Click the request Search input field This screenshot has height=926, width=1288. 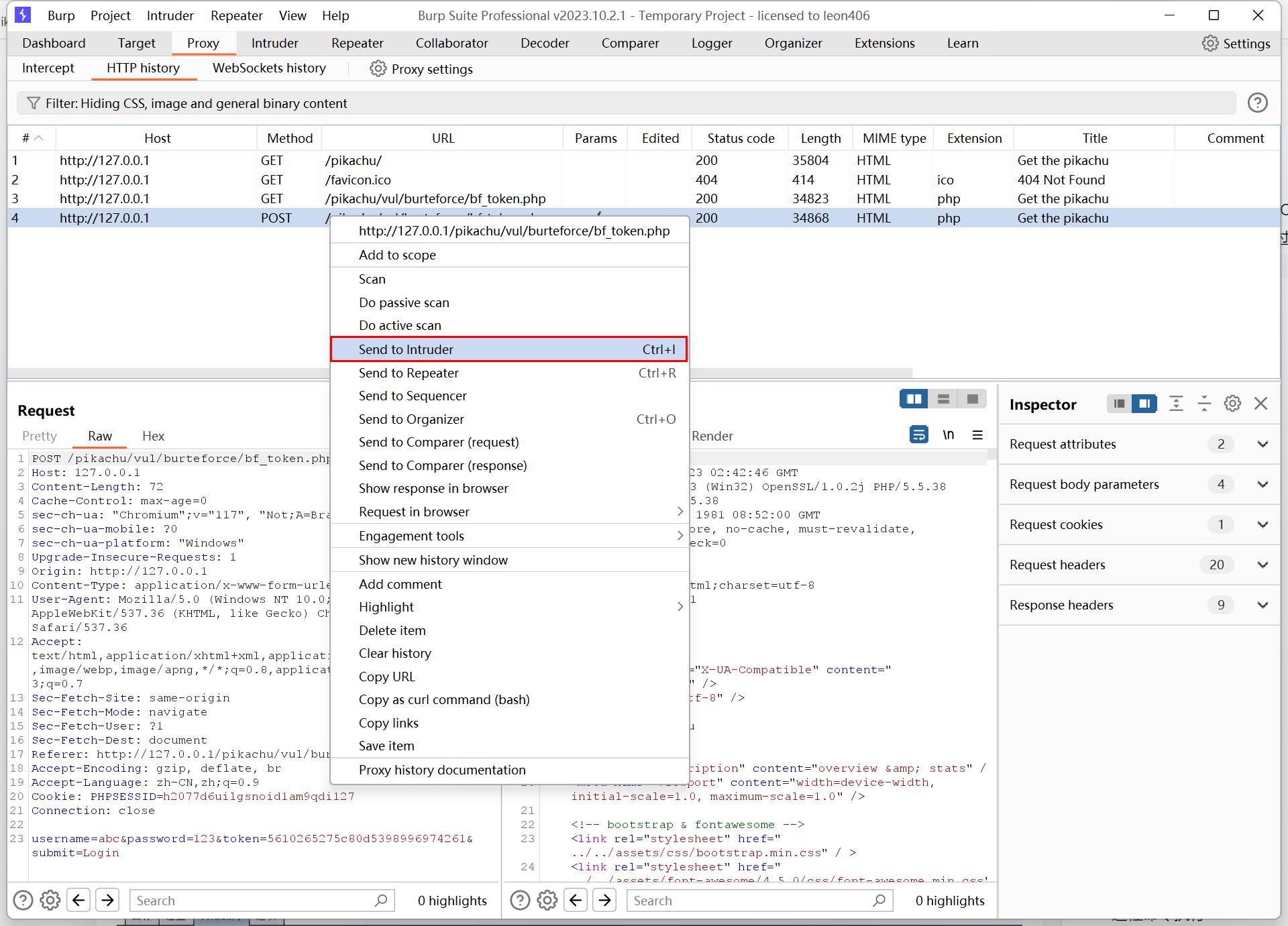262,900
